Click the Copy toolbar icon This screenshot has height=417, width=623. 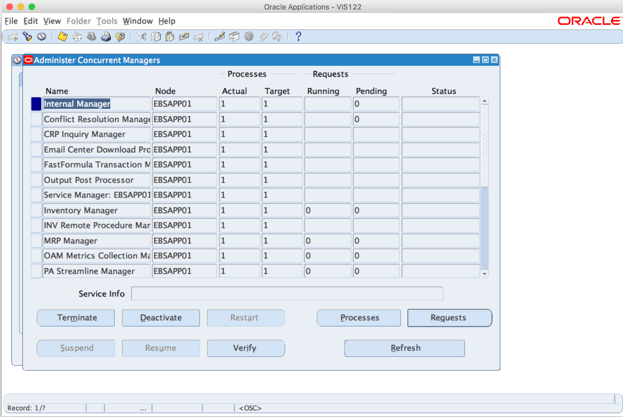156,37
